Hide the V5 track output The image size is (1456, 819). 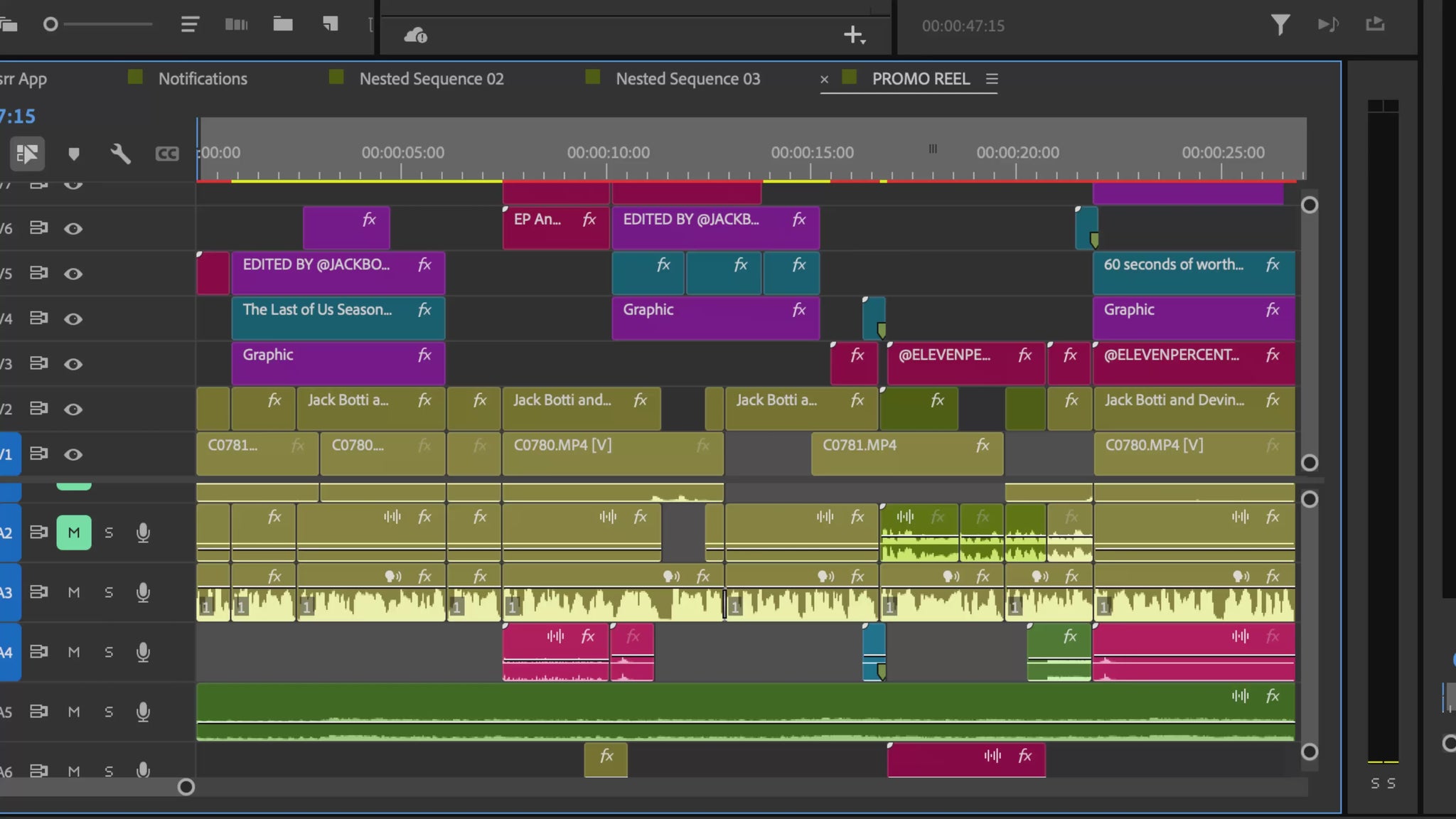[73, 274]
